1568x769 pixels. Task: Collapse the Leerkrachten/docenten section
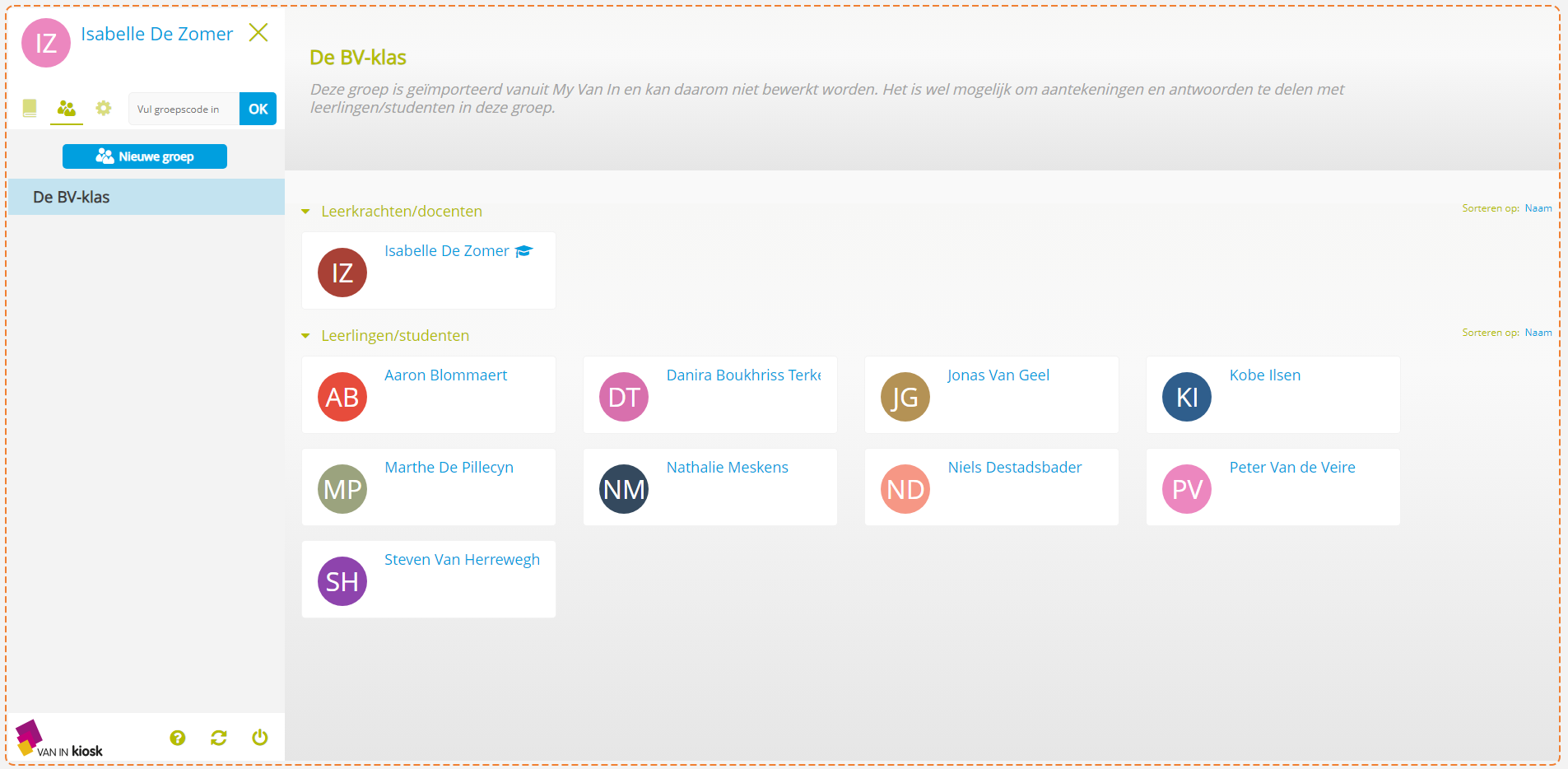coord(305,212)
